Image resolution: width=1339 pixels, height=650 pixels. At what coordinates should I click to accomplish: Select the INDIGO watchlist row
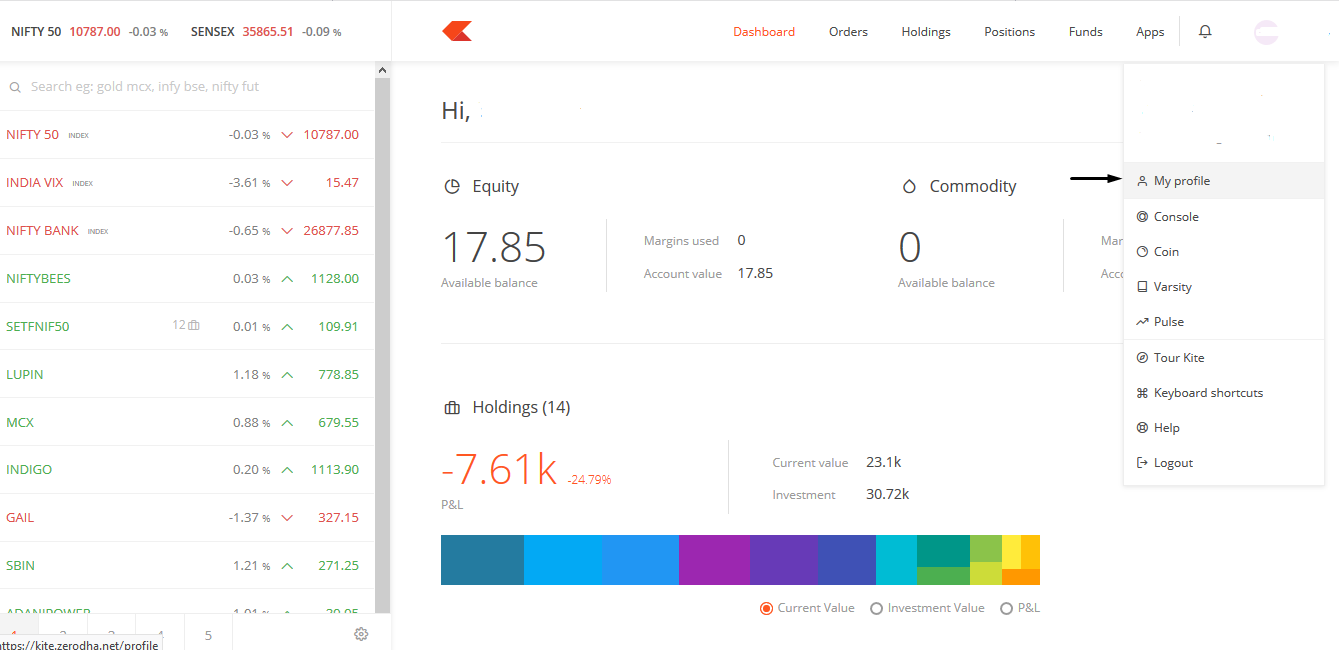[187, 469]
